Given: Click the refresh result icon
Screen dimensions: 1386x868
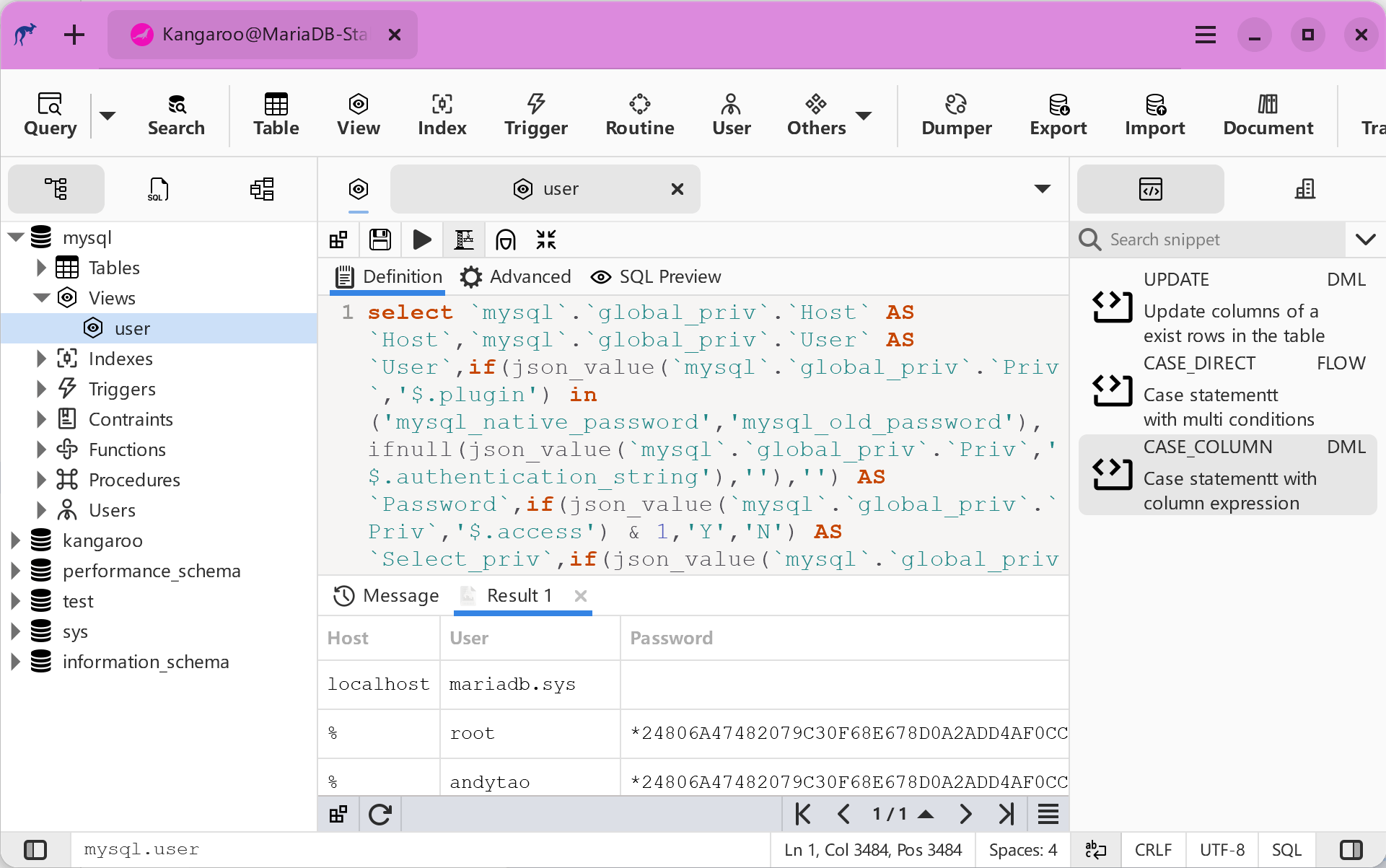Looking at the screenshot, I should tap(380, 815).
